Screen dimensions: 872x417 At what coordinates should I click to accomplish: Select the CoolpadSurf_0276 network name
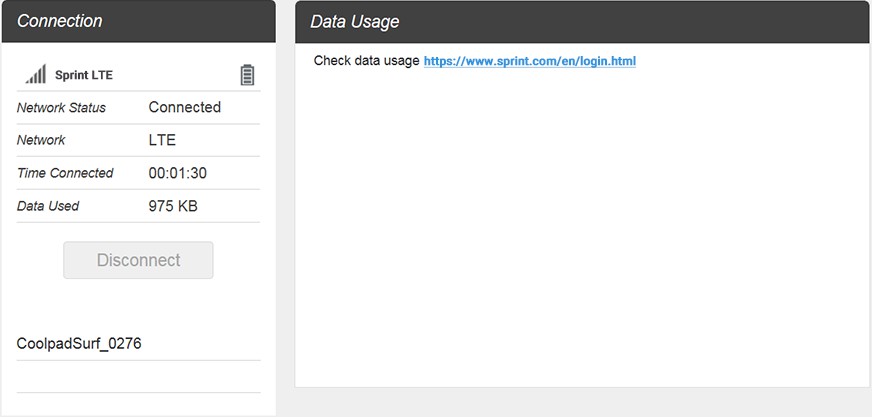coord(79,344)
